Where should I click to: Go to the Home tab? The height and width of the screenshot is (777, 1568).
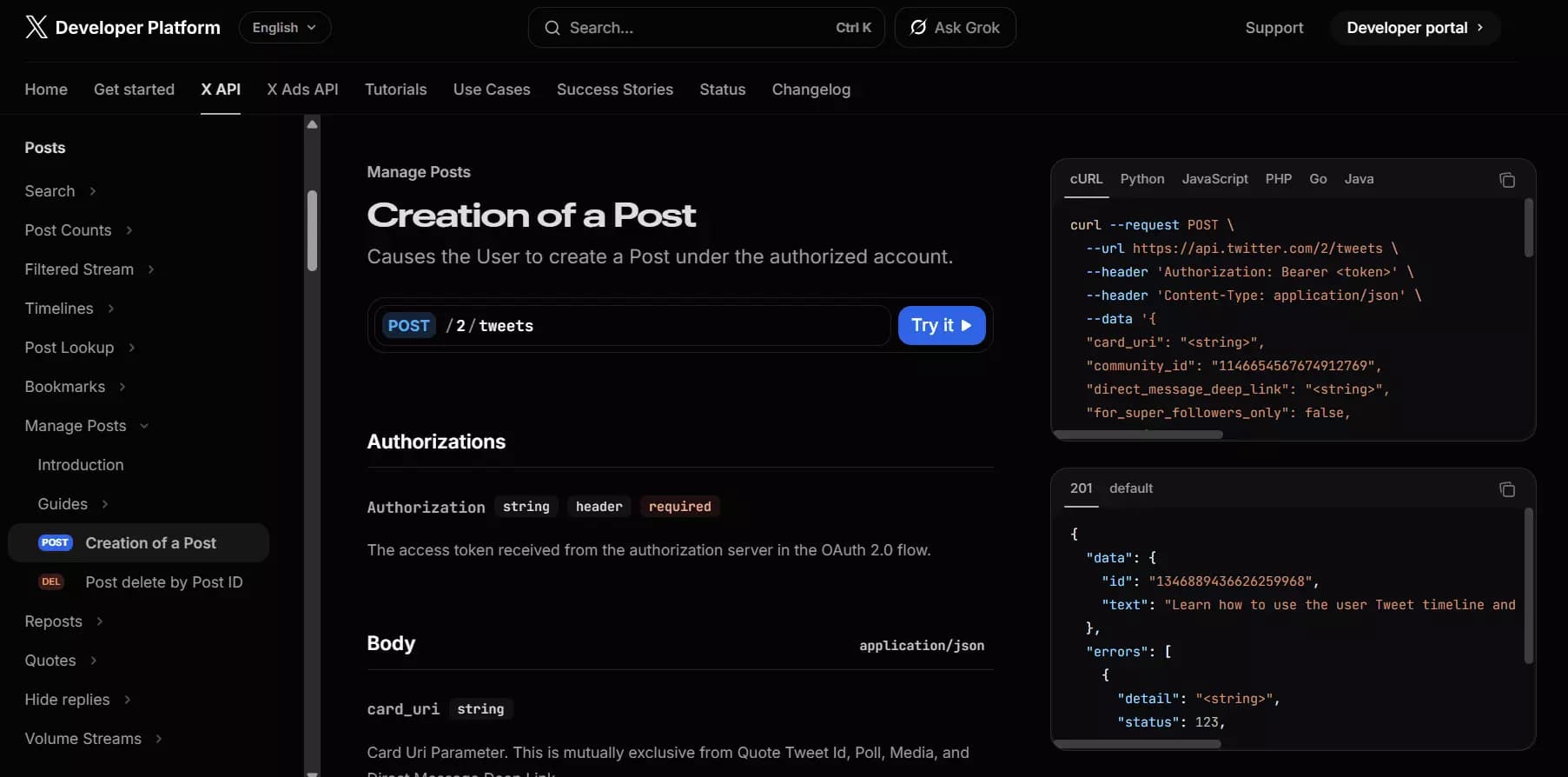46,90
